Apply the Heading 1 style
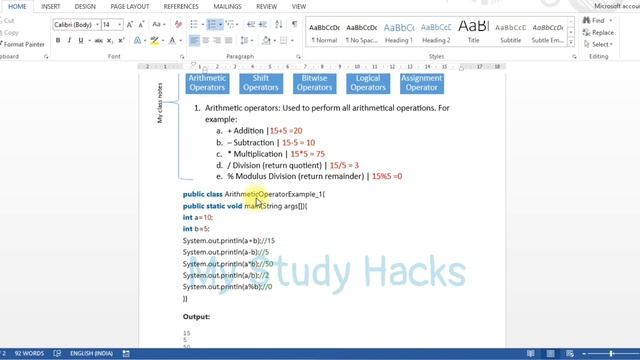Image resolution: width=640 pixels, height=360 pixels. point(399,33)
